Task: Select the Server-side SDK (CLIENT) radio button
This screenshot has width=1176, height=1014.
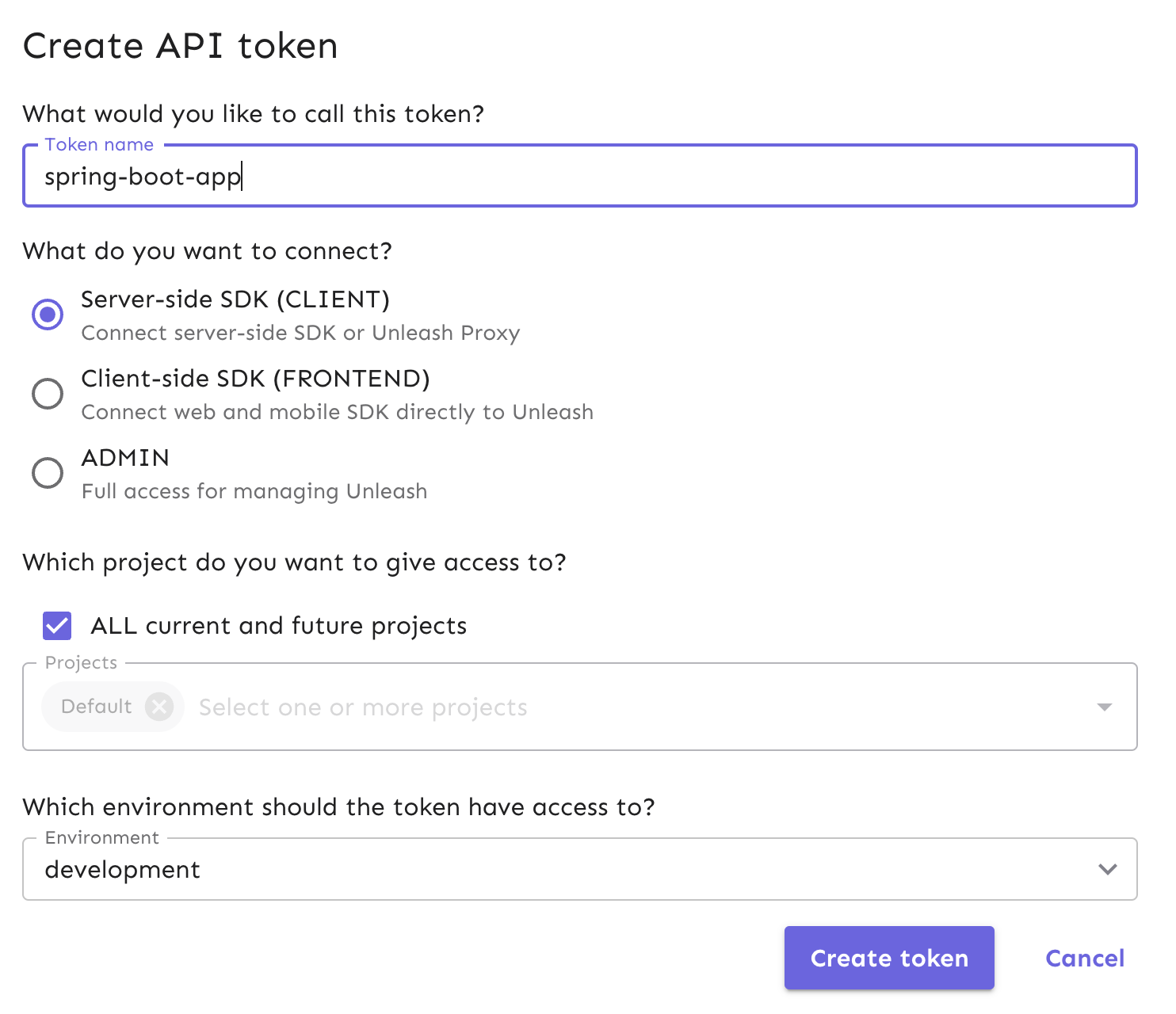Action: [48, 314]
